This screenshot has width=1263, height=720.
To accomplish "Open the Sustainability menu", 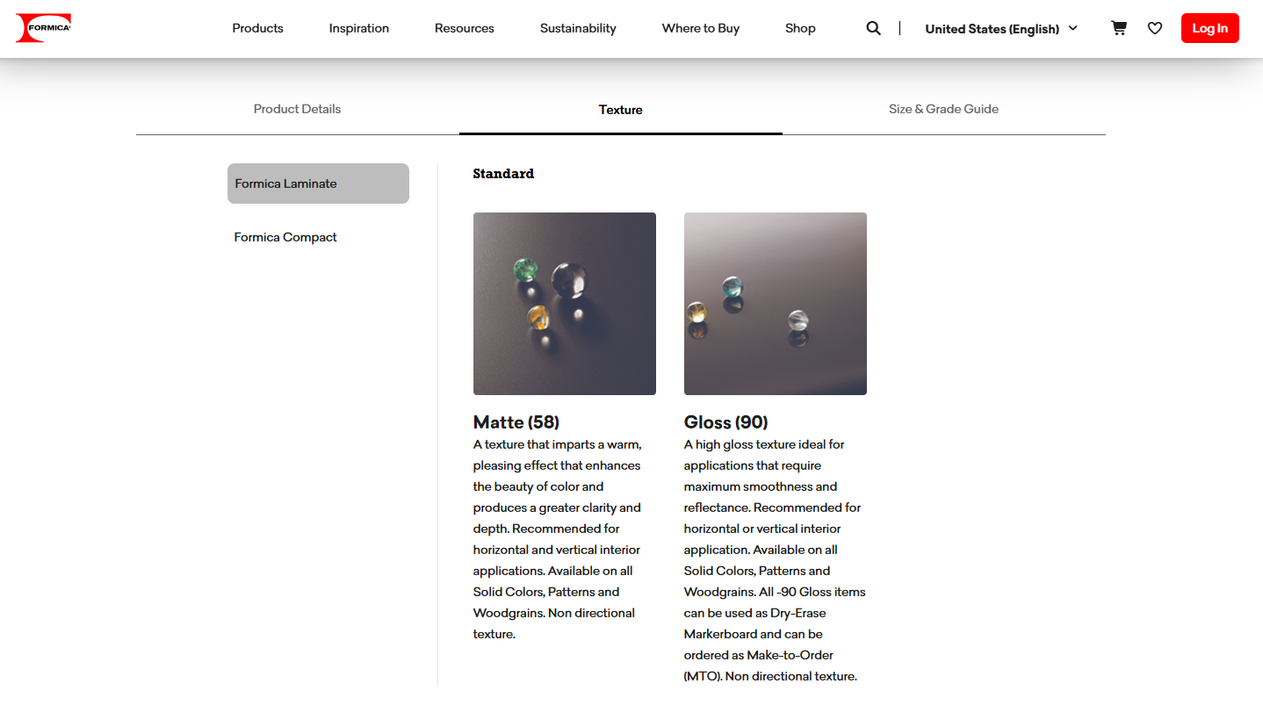I will [578, 28].
